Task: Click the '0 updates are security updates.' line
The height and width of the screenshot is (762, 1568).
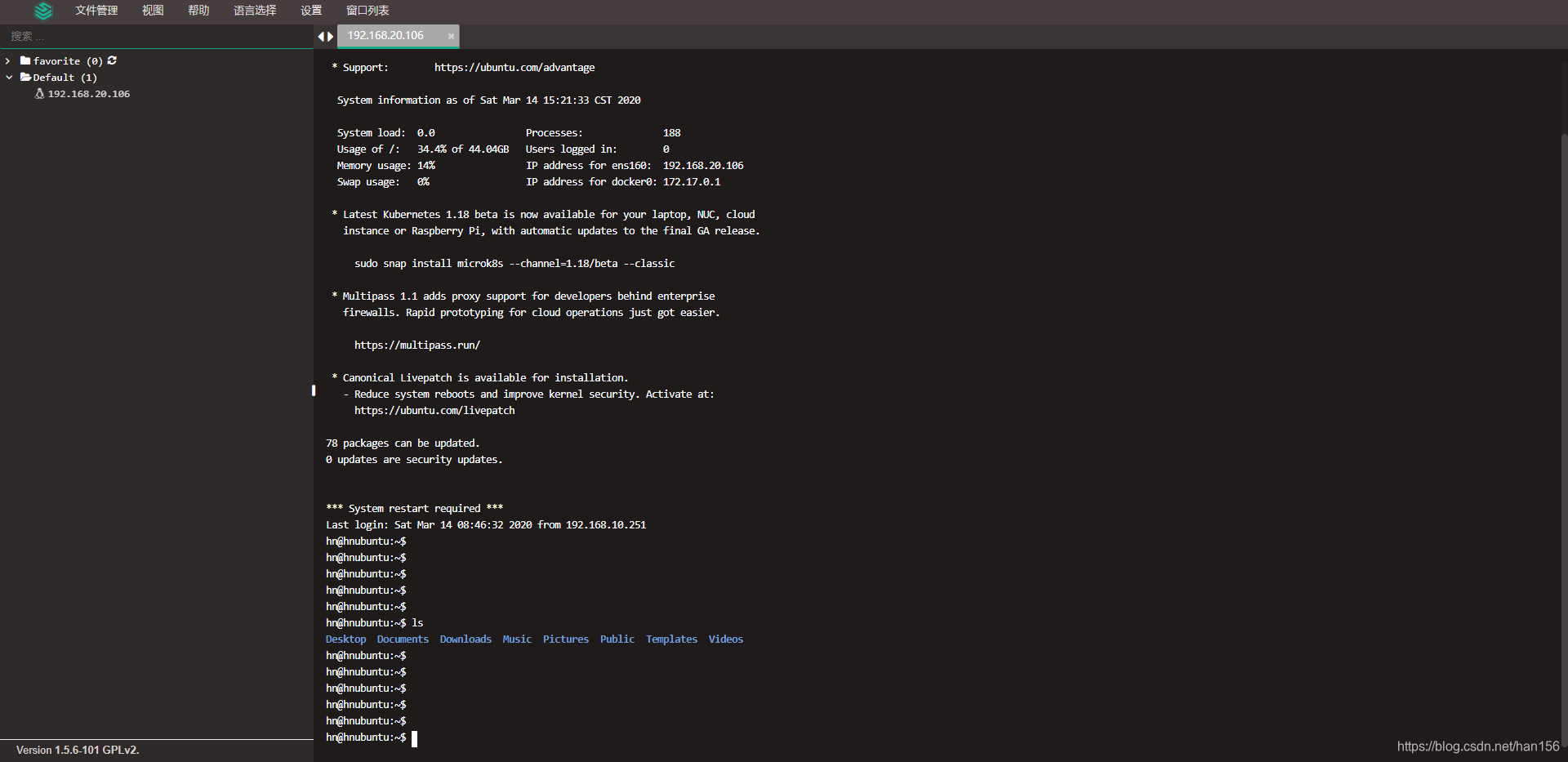Action: [414, 460]
